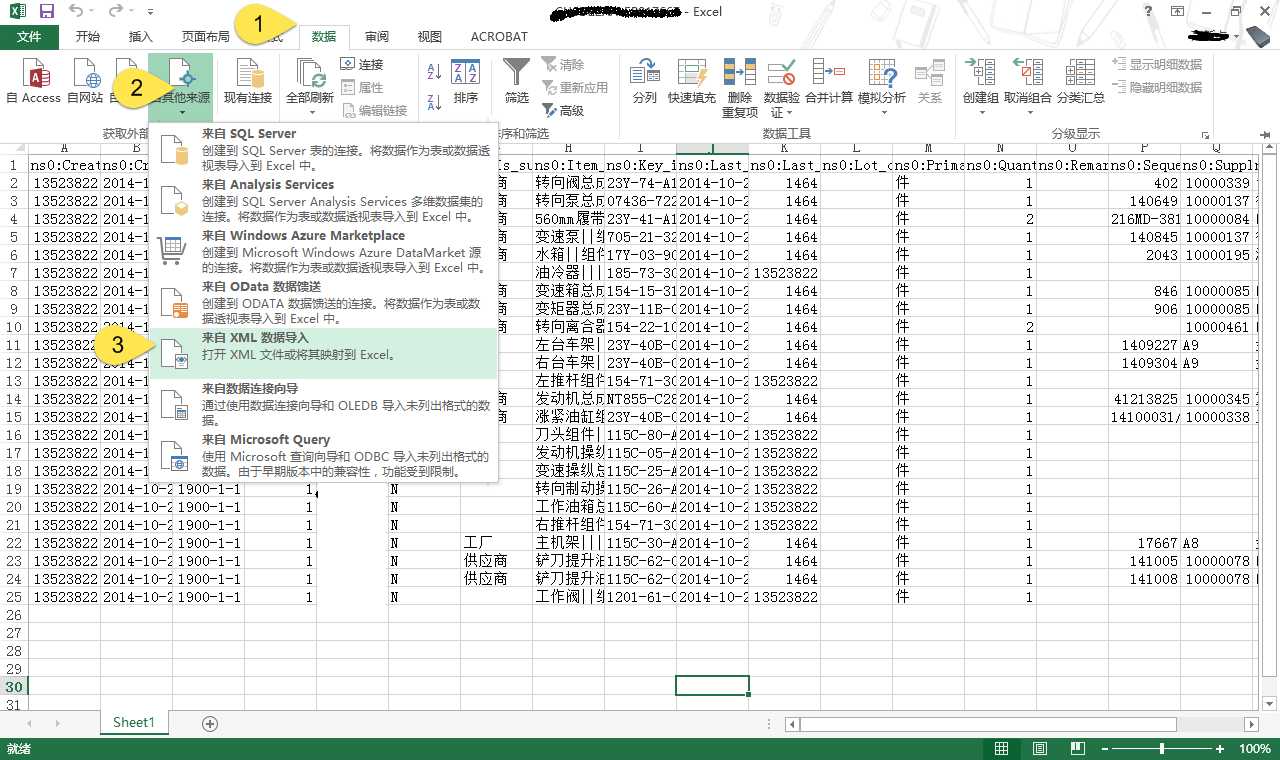Click the 100% zoom level
Screen dimensions: 1280x760
coord(1255,749)
